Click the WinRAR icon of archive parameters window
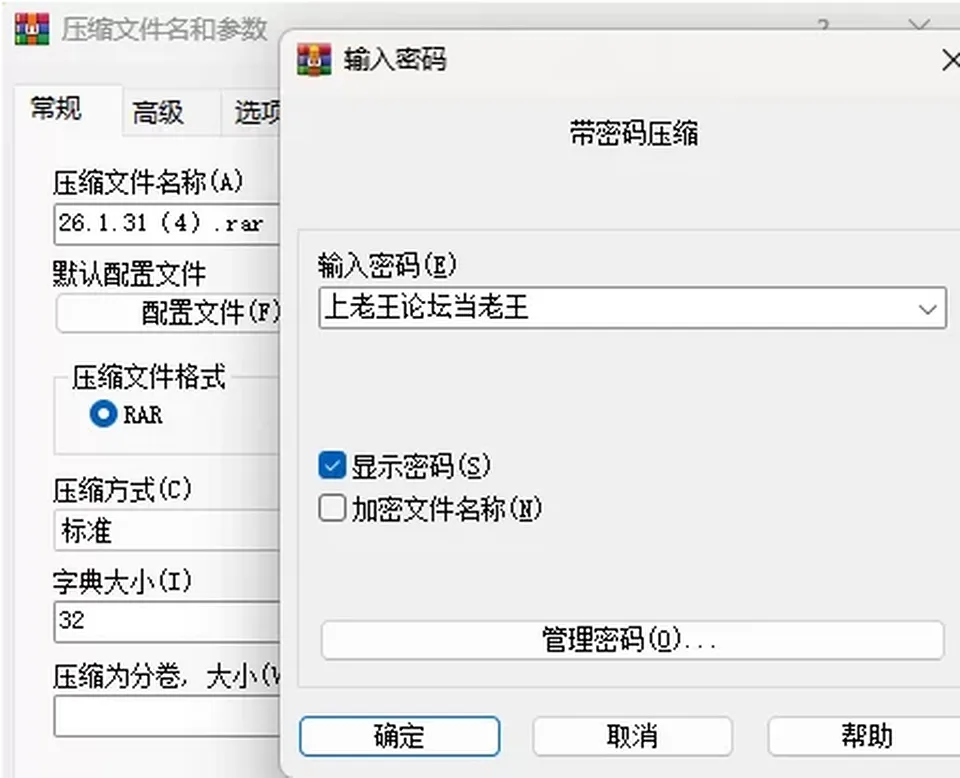This screenshot has height=778, width=960. click(x=32, y=29)
